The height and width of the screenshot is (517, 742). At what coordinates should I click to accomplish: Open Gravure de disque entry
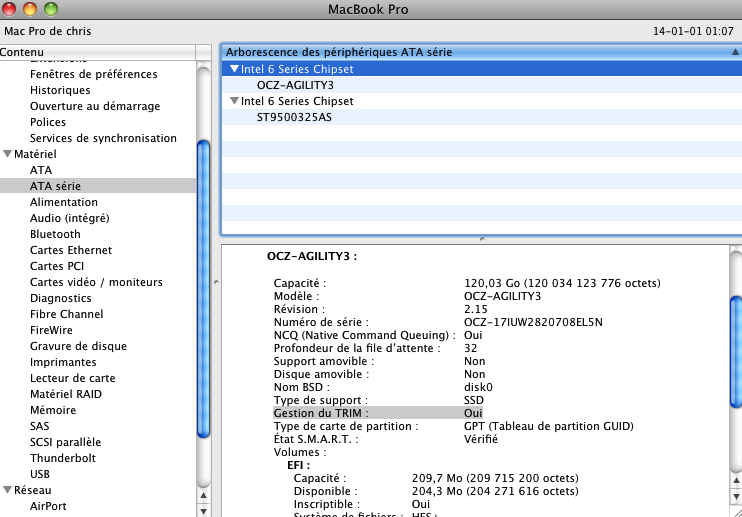78,347
